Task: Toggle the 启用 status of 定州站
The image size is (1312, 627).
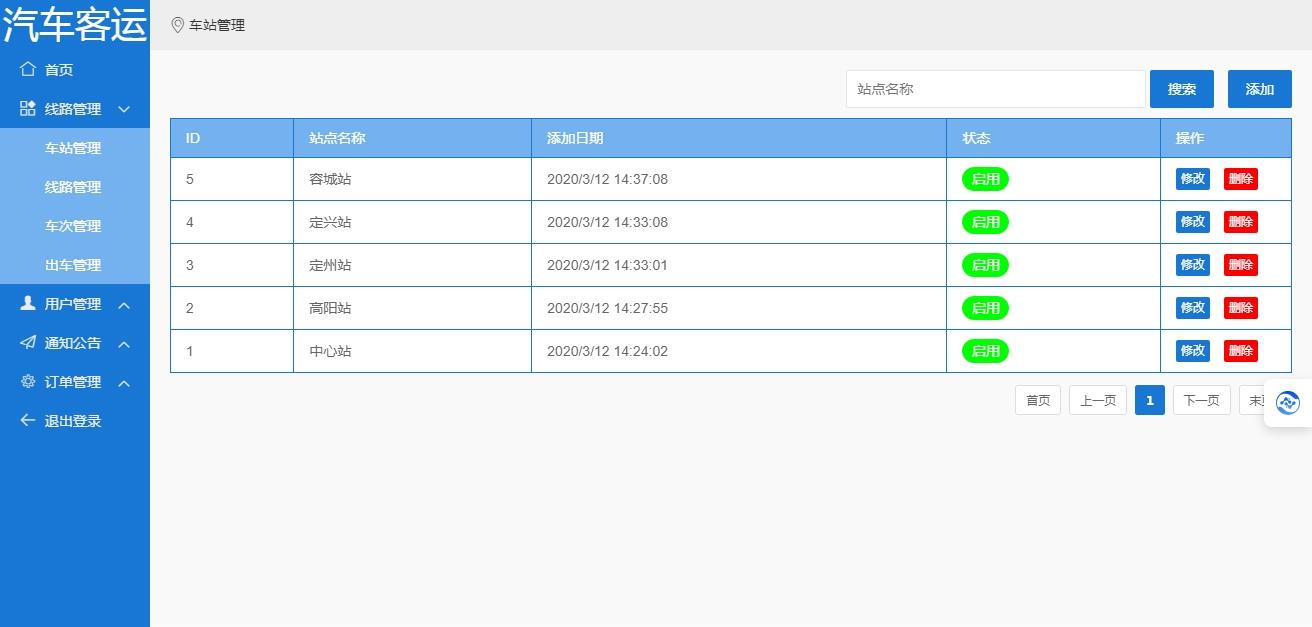Action: pos(985,265)
